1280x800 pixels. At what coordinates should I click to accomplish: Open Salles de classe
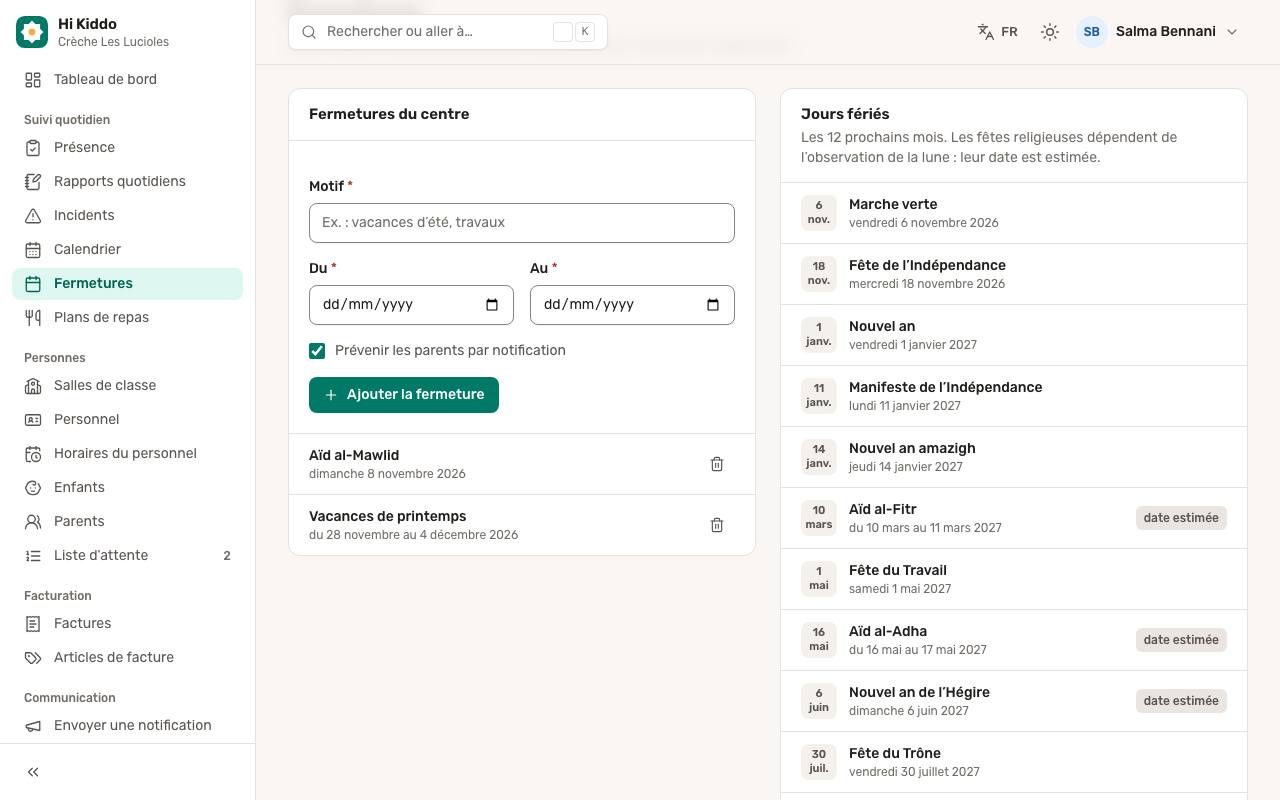pyautogui.click(x=128, y=386)
